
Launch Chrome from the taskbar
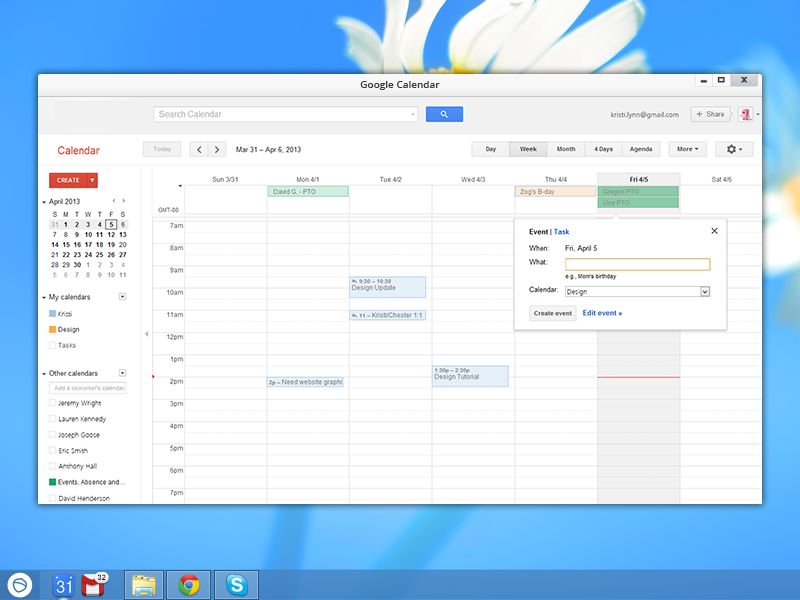click(x=189, y=585)
